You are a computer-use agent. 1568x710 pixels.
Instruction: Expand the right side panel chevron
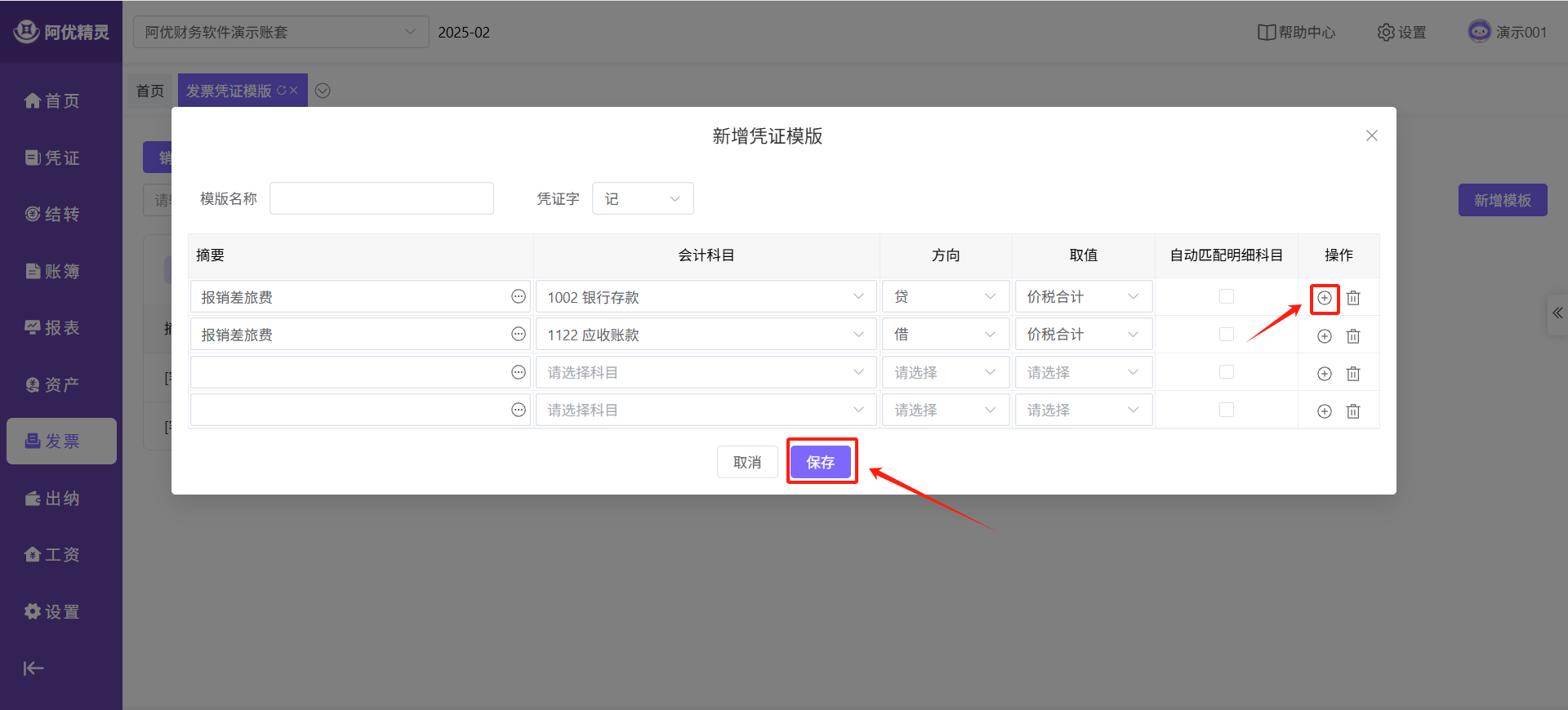tap(1557, 313)
